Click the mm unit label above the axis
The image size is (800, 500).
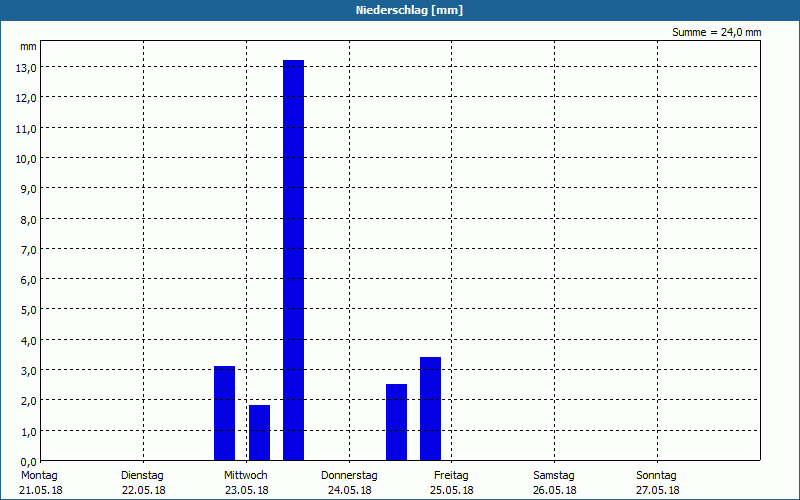(28, 47)
